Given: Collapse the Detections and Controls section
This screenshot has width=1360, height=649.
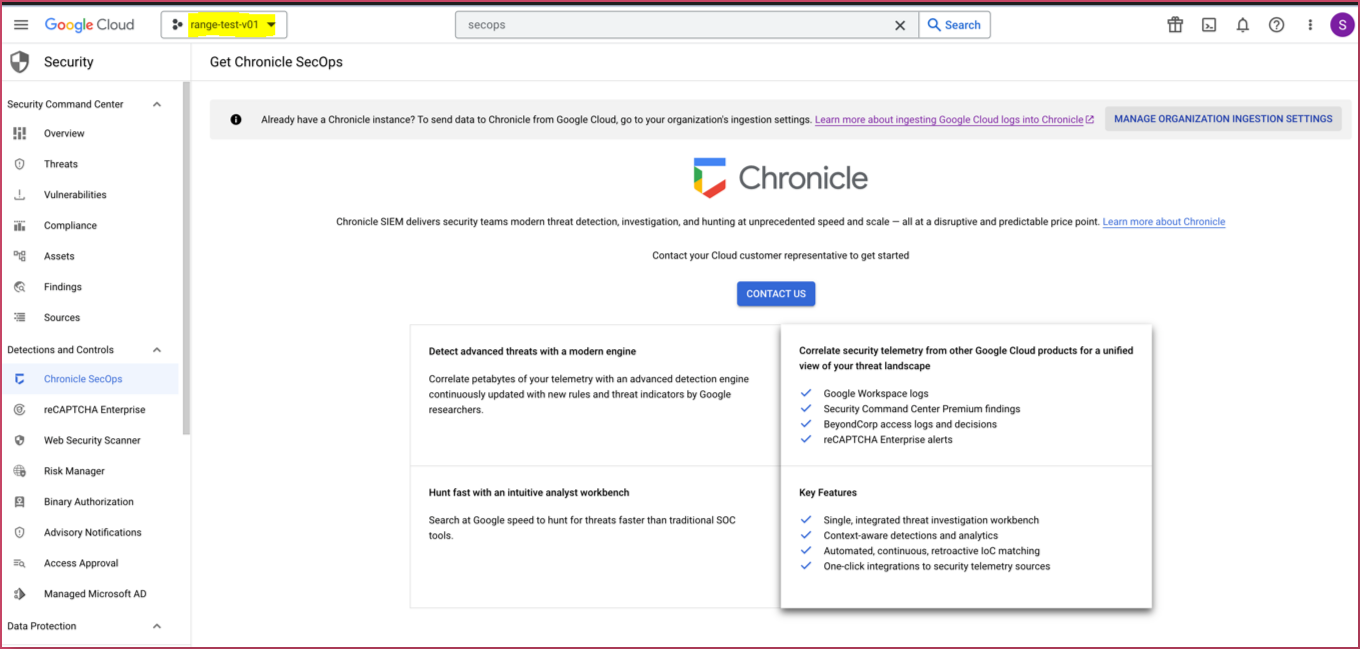Looking at the screenshot, I should coord(157,350).
